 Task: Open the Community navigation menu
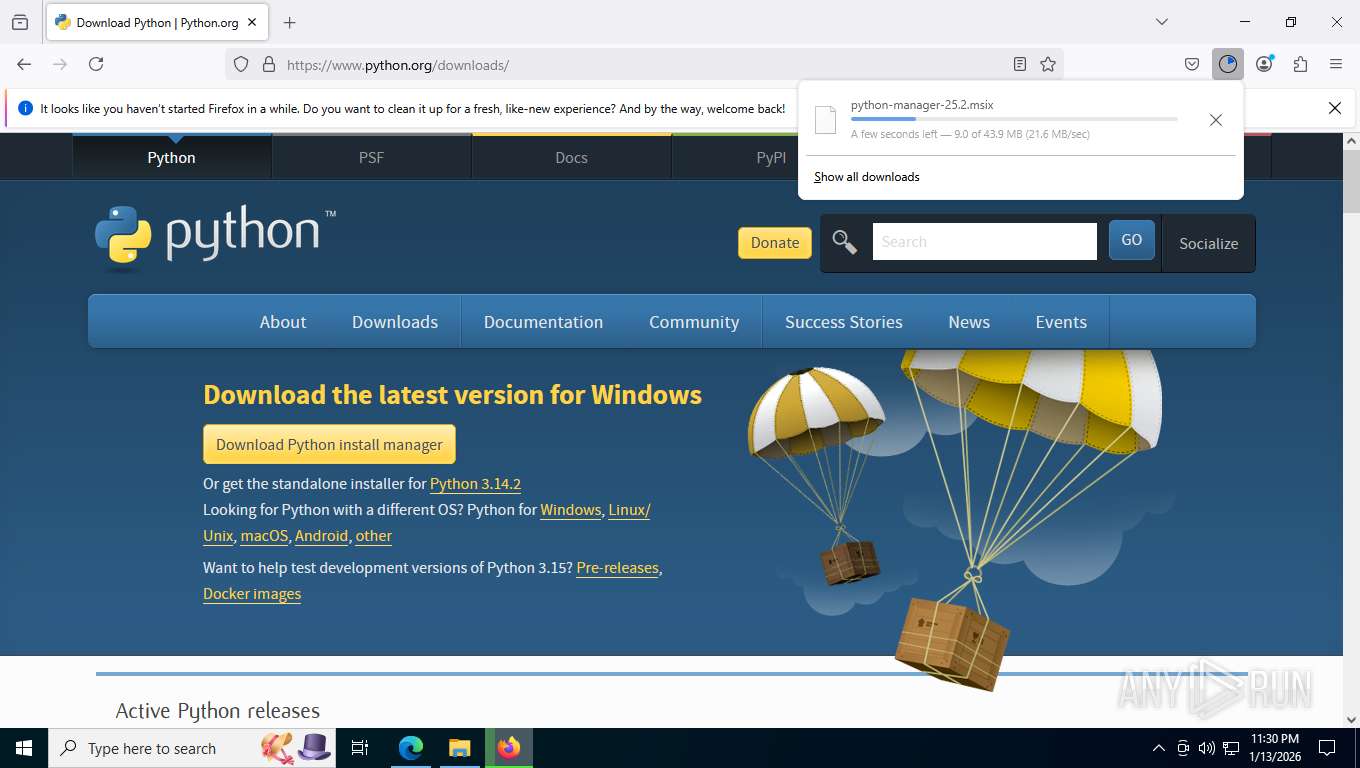point(694,322)
